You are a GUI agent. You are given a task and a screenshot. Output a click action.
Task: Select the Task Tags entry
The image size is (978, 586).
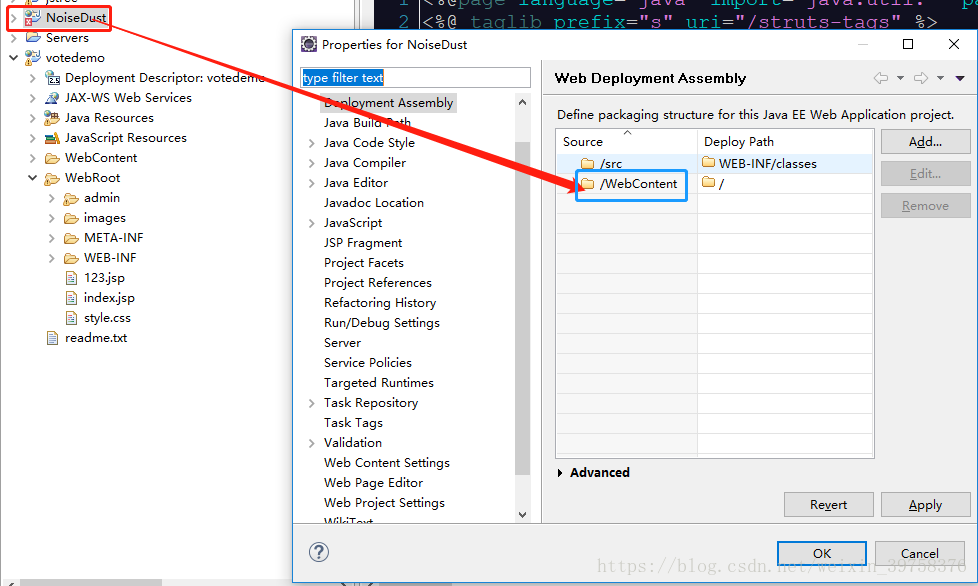[x=353, y=423]
